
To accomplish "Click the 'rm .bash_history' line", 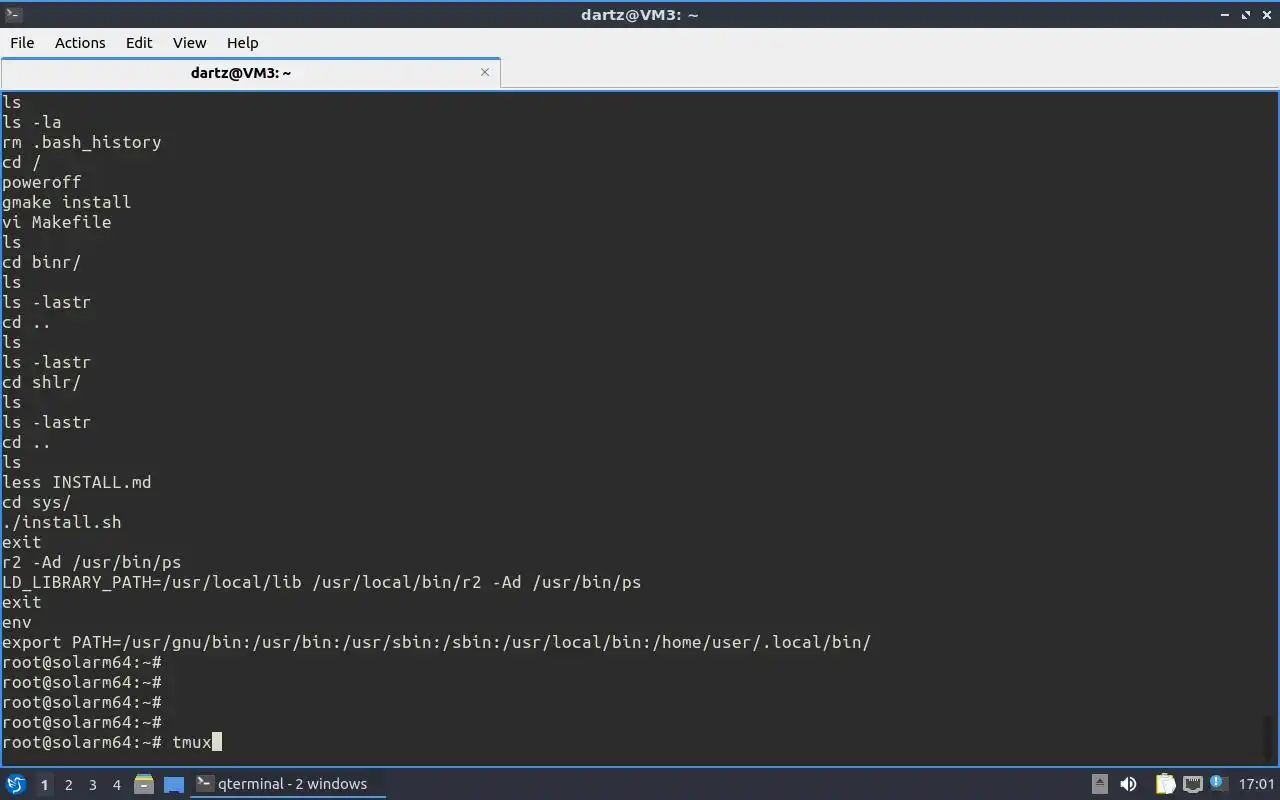I will (x=81, y=142).
